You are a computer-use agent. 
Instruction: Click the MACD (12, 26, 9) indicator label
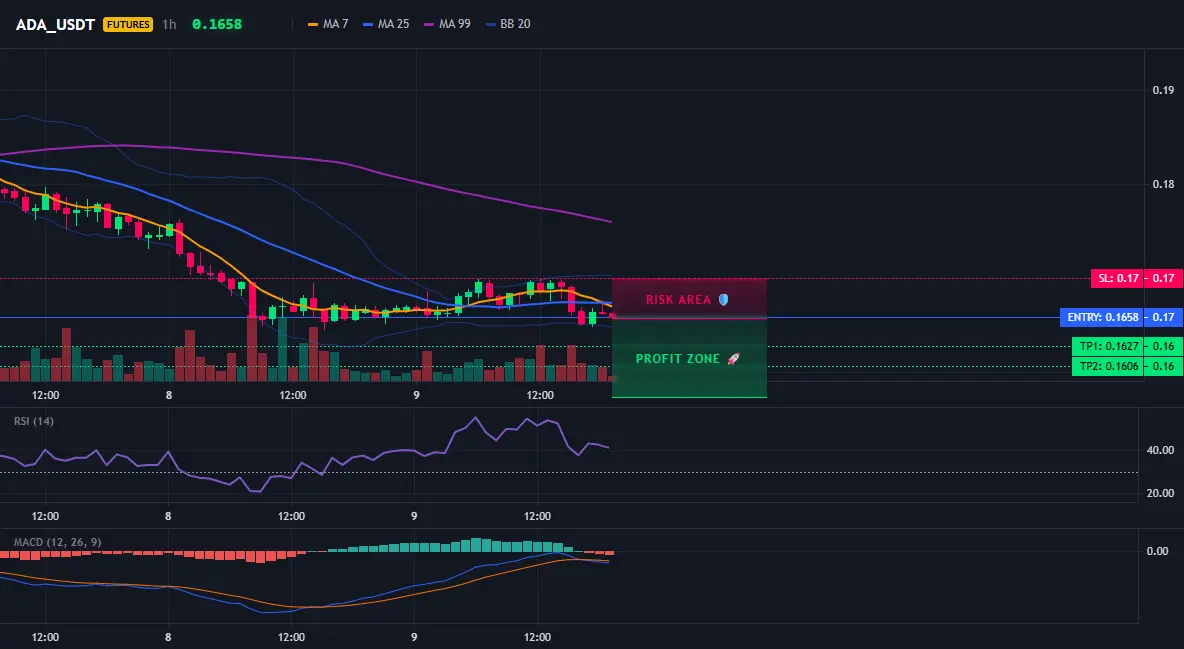tap(57, 542)
